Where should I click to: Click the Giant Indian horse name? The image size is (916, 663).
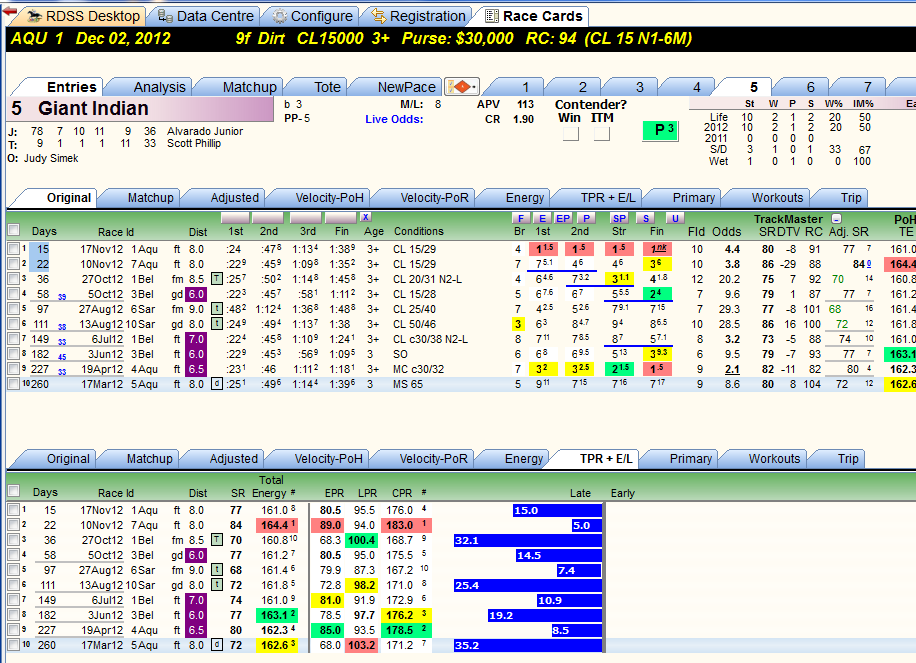coord(93,109)
